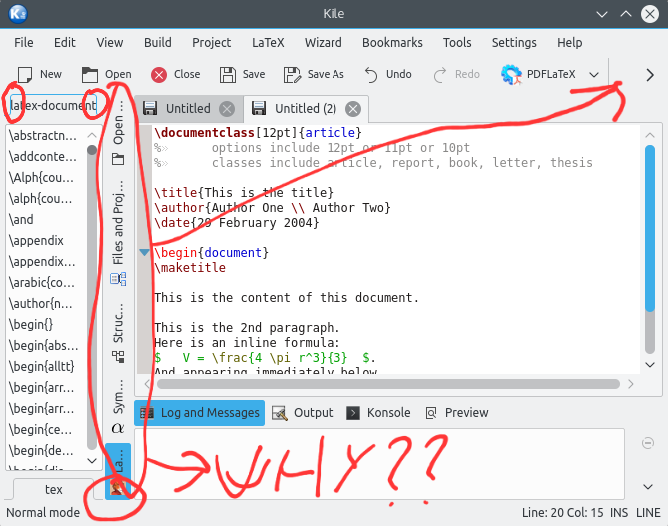
Task: Click the command list scroll up arrow
Action: [x=92, y=135]
